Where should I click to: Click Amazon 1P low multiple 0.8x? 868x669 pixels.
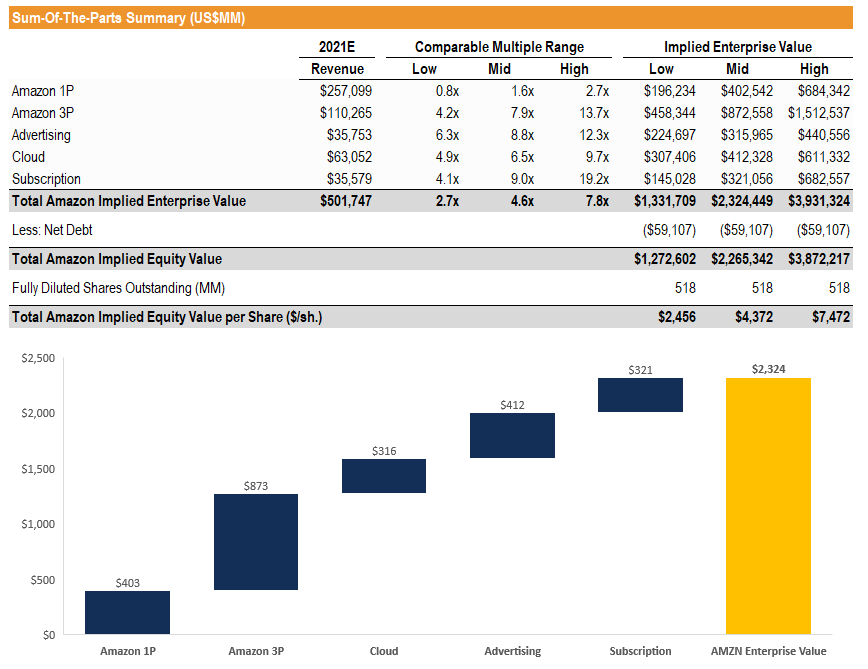pyautogui.click(x=447, y=91)
